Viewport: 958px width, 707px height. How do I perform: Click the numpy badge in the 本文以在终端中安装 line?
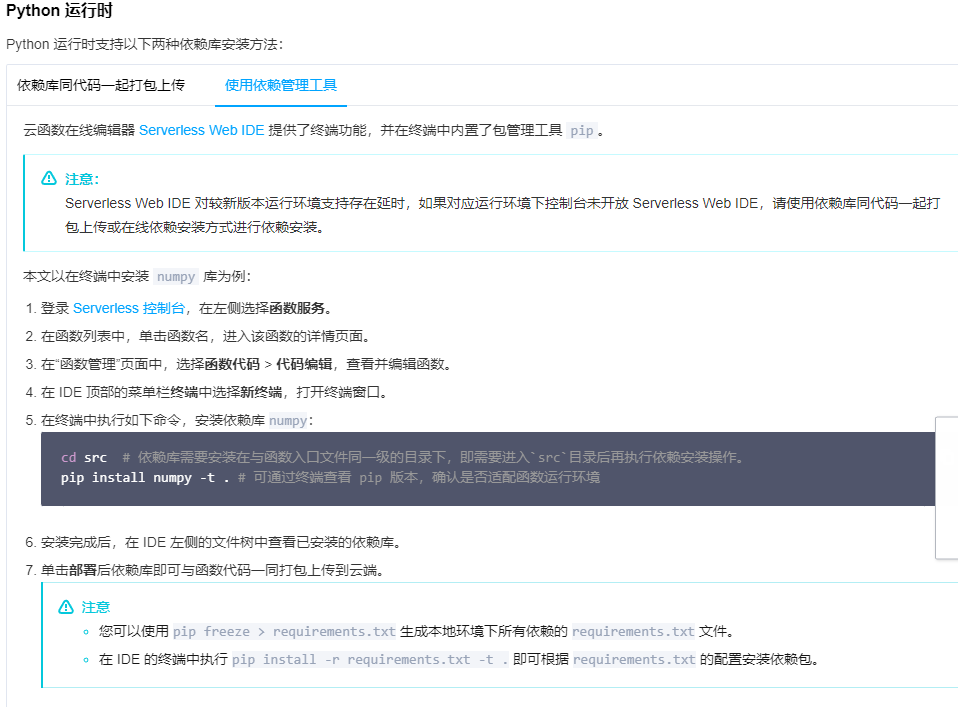pos(176,276)
